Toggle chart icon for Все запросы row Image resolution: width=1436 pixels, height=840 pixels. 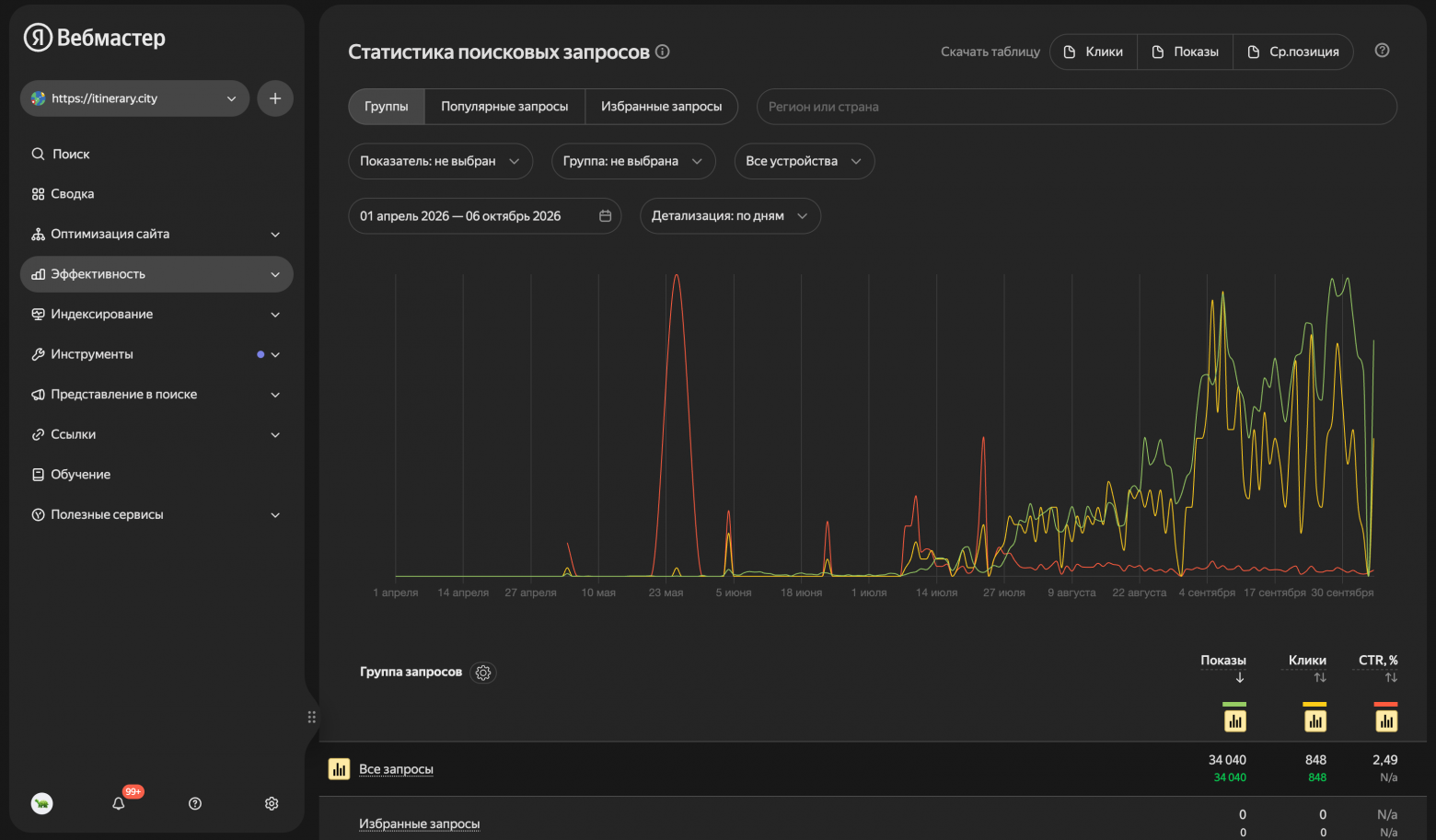339,768
